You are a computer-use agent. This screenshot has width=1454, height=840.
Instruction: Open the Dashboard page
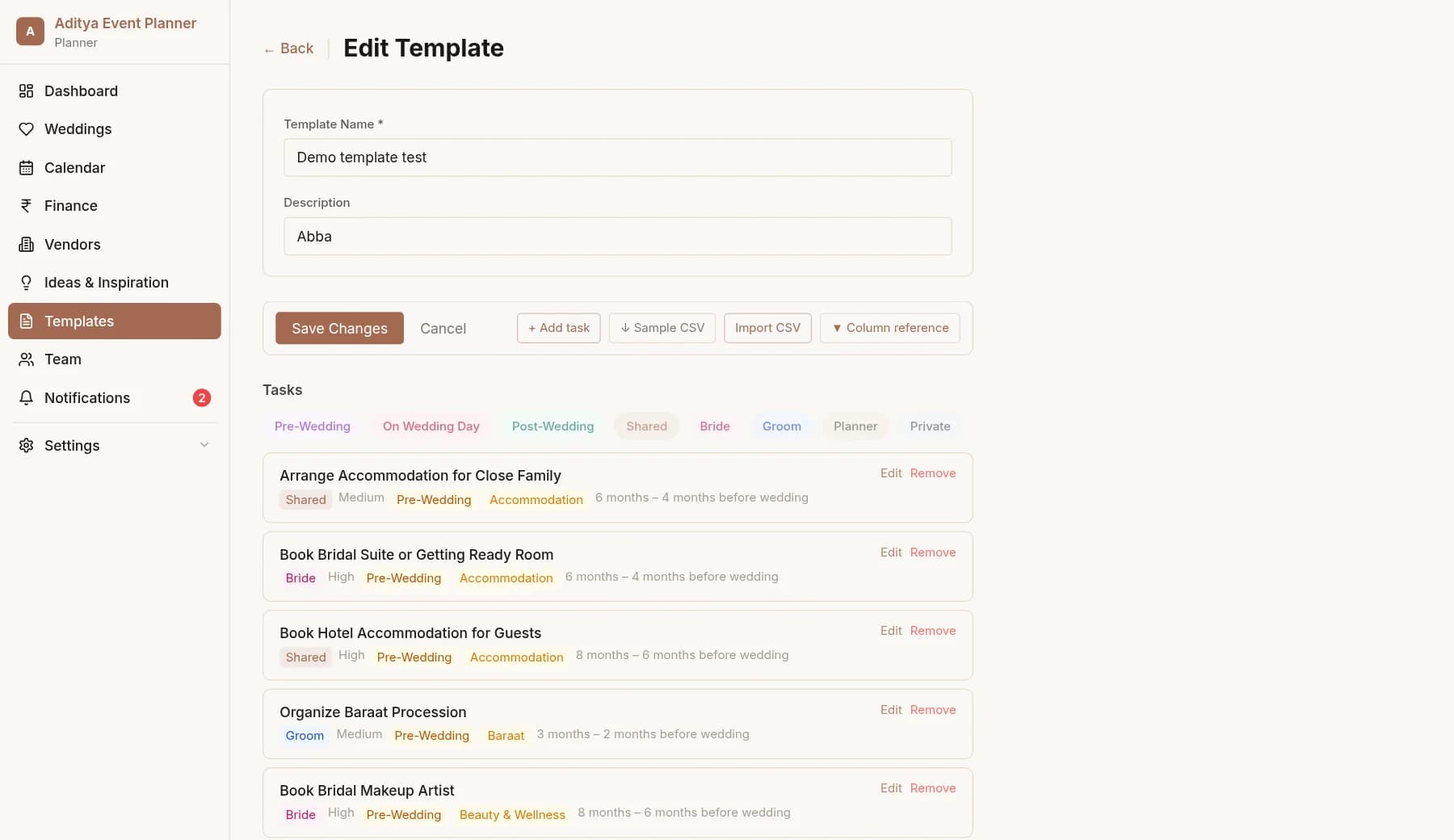coord(114,90)
